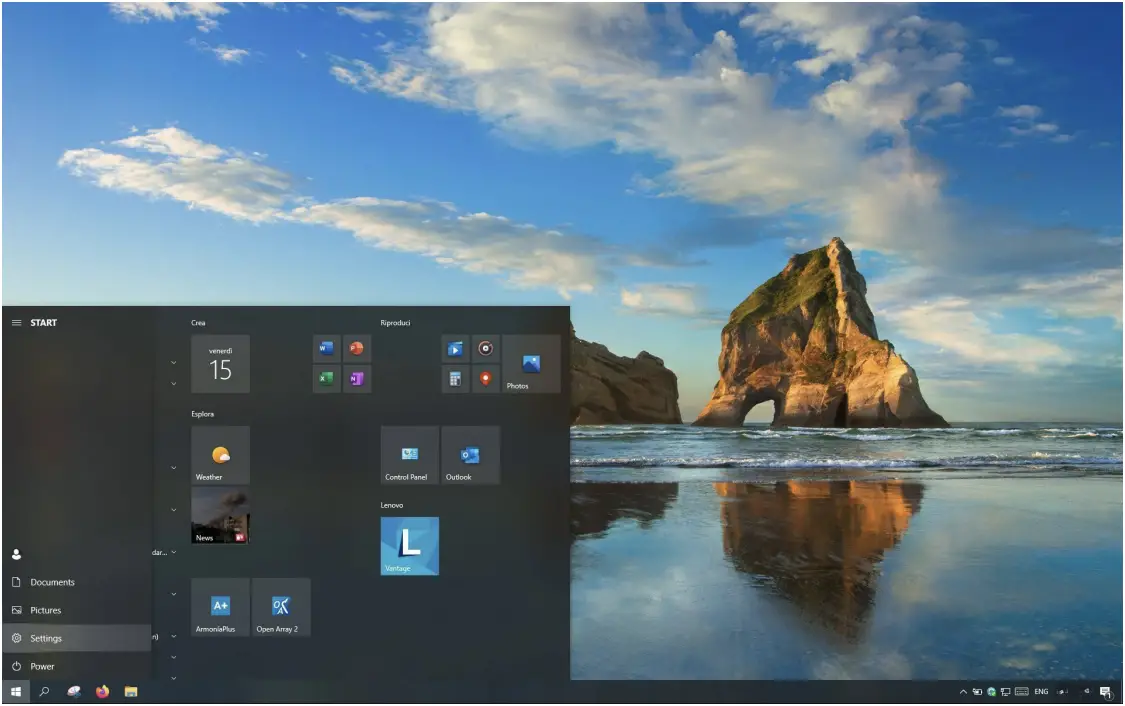Viewport: 1125px width, 706px height.
Task: Click the START label
Action: [x=44, y=323]
